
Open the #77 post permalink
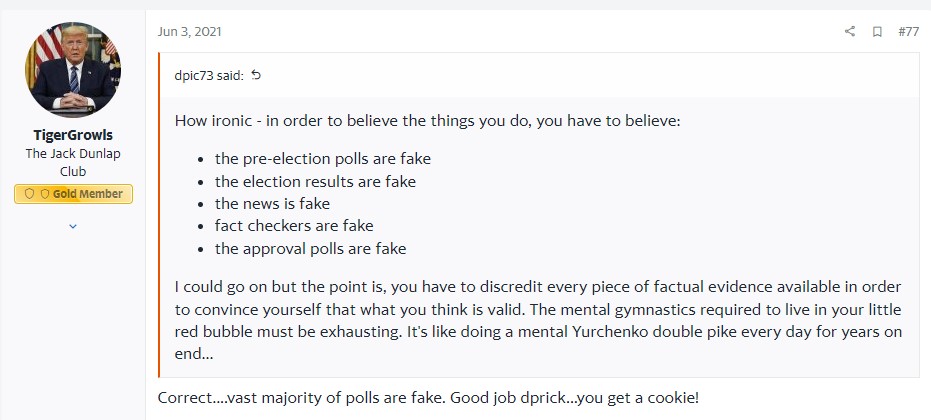point(908,32)
